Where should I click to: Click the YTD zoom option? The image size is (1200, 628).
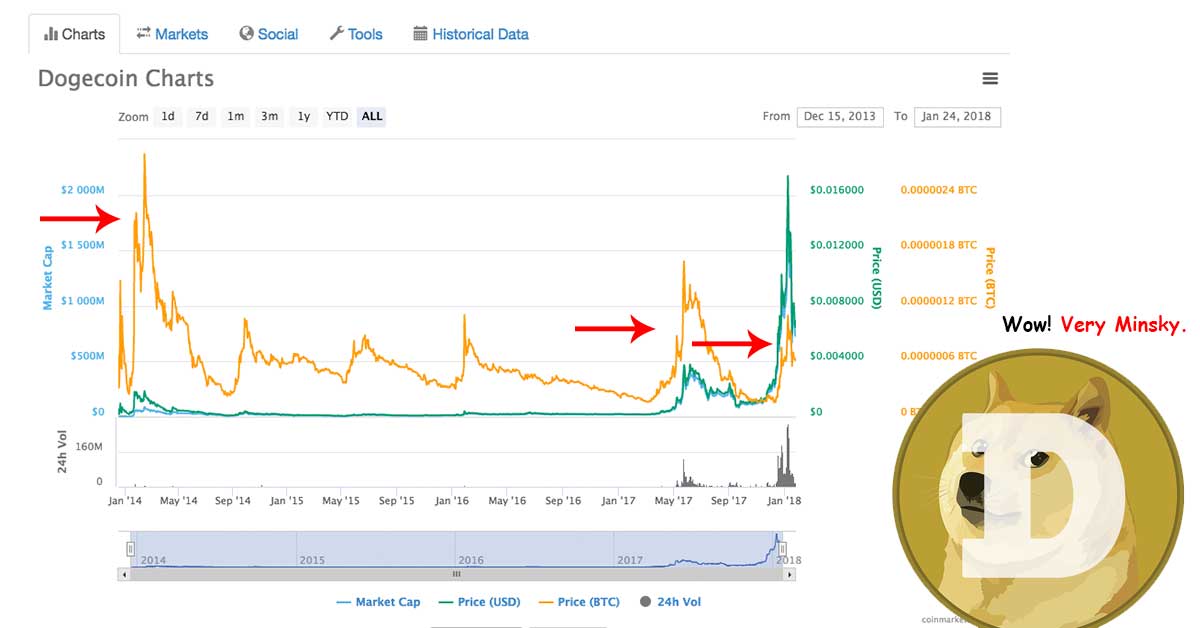[337, 116]
